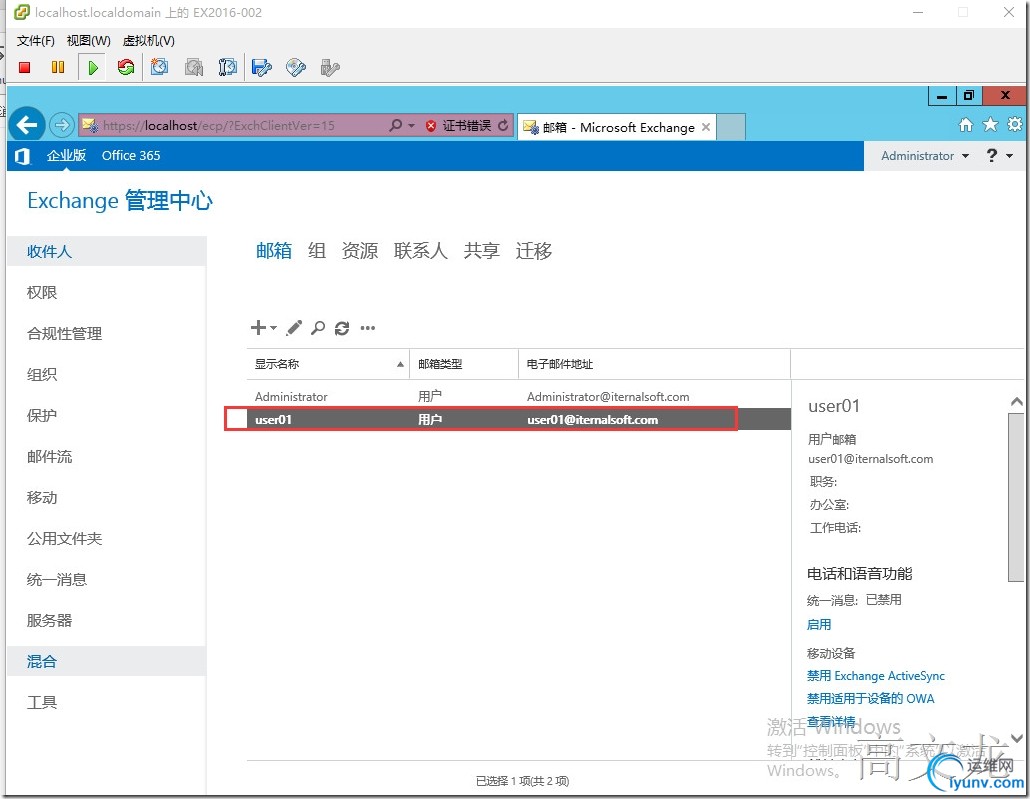Click the page refresh icon in address bar
1030x799 pixels.
(503, 125)
